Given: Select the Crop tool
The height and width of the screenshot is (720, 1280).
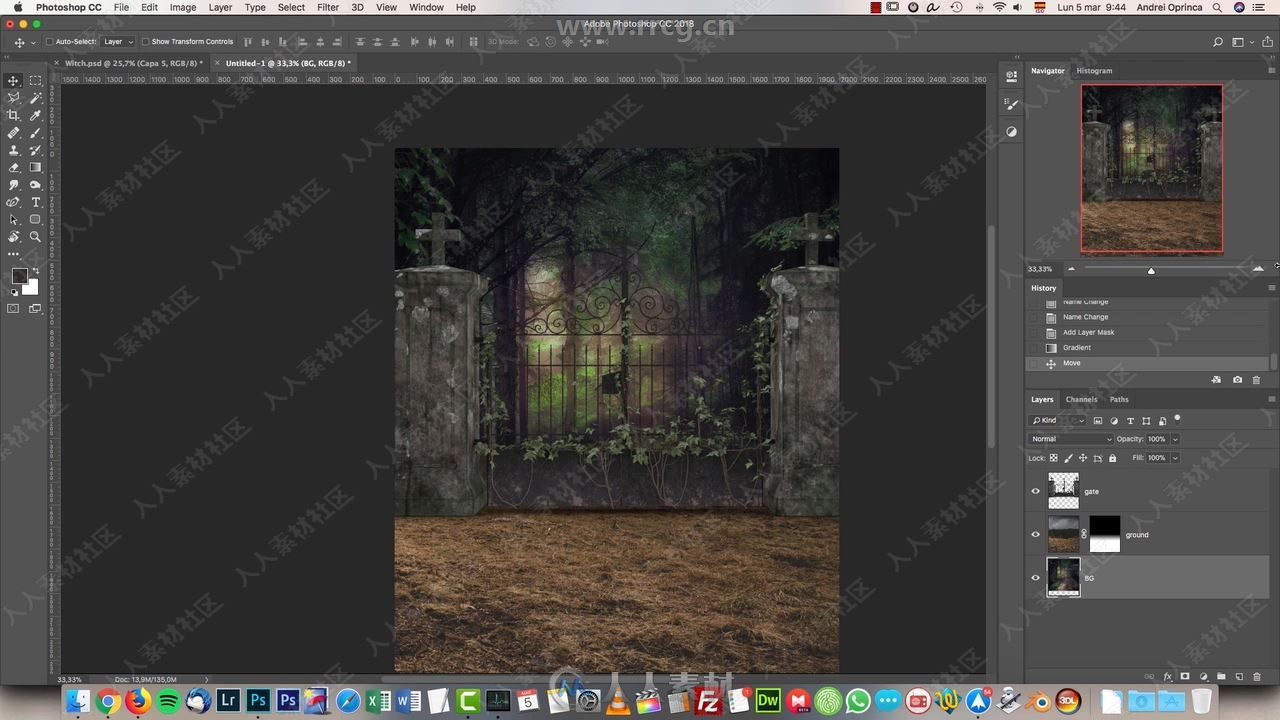Looking at the screenshot, I should point(13,115).
